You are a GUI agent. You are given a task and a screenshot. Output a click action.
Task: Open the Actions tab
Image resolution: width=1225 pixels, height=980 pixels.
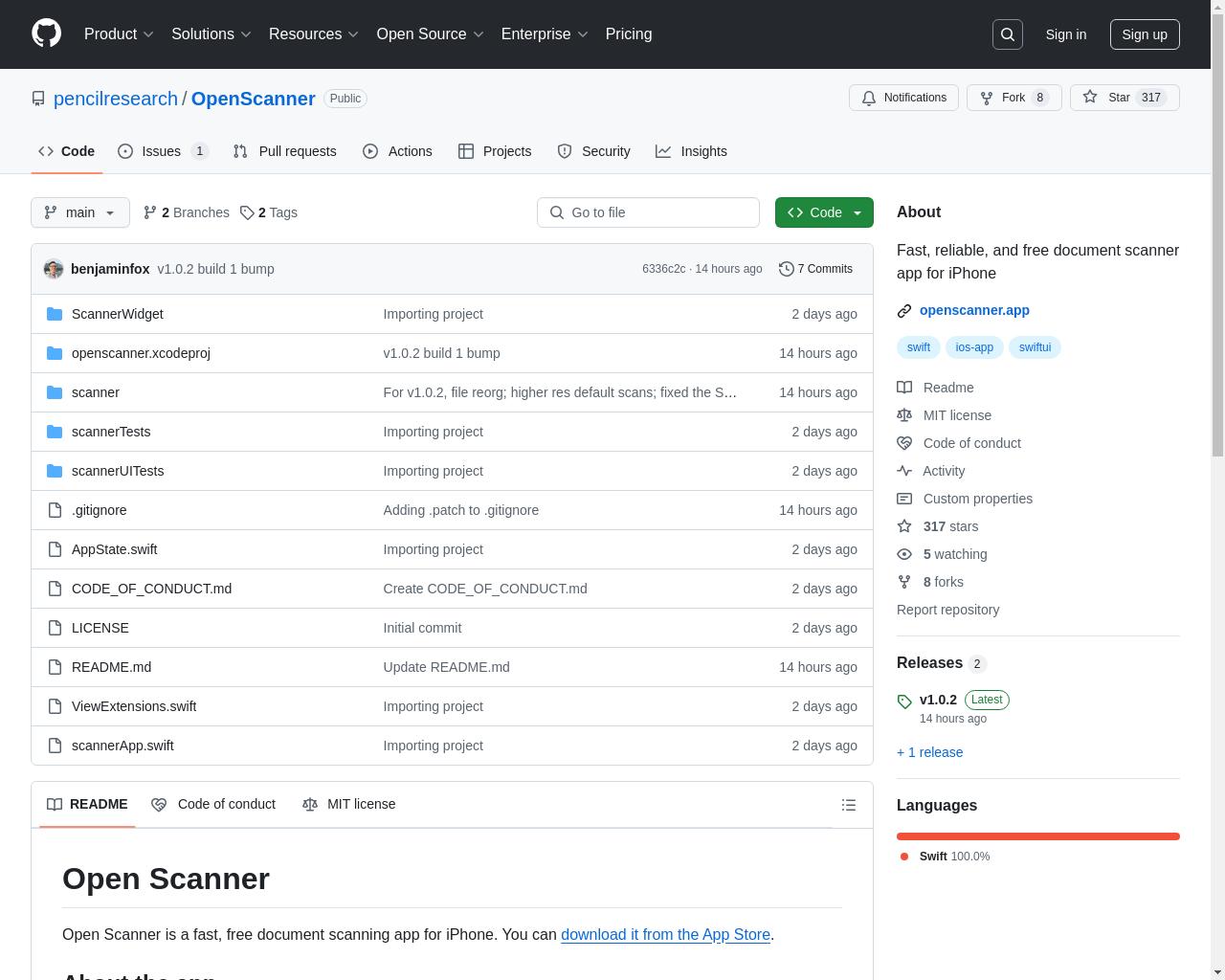point(397,151)
